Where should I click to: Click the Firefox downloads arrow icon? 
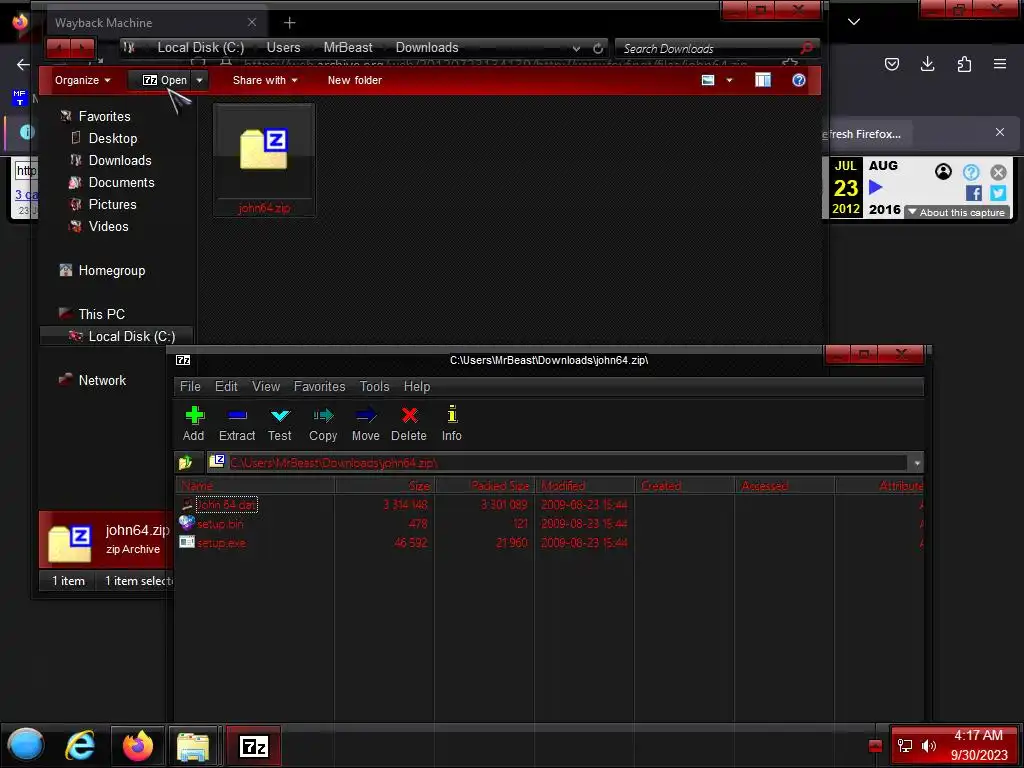click(927, 64)
